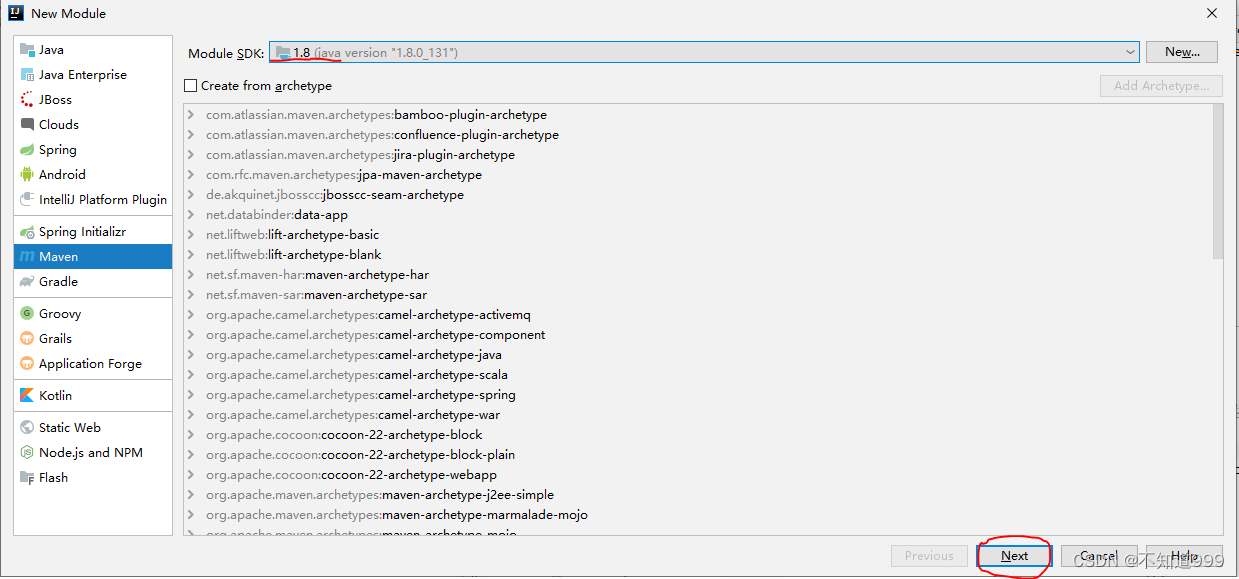This screenshot has height=579, width=1239.
Task: Click the Clouds icon in sidebar
Action: pyautogui.click(x=27, y=125)
